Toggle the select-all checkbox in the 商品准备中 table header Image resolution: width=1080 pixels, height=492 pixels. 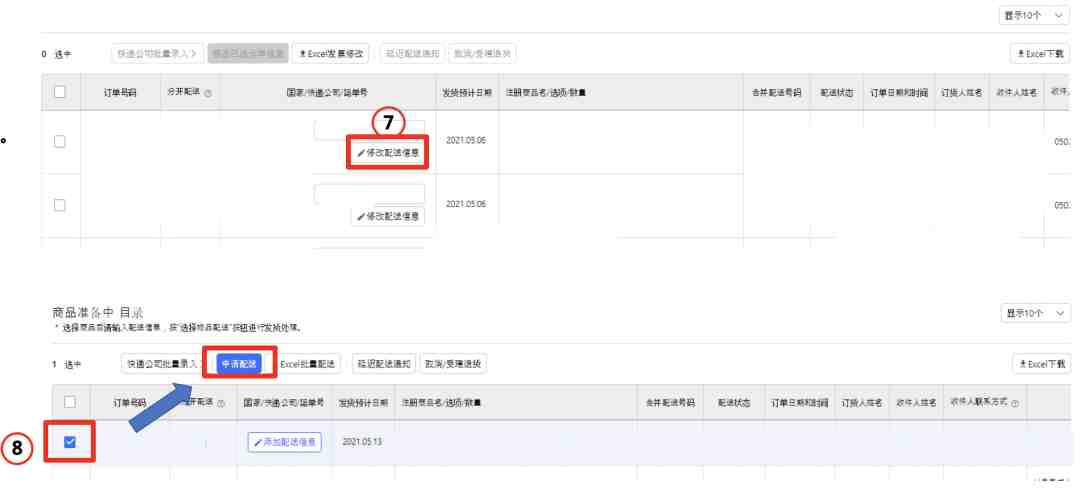coord(70,402)
